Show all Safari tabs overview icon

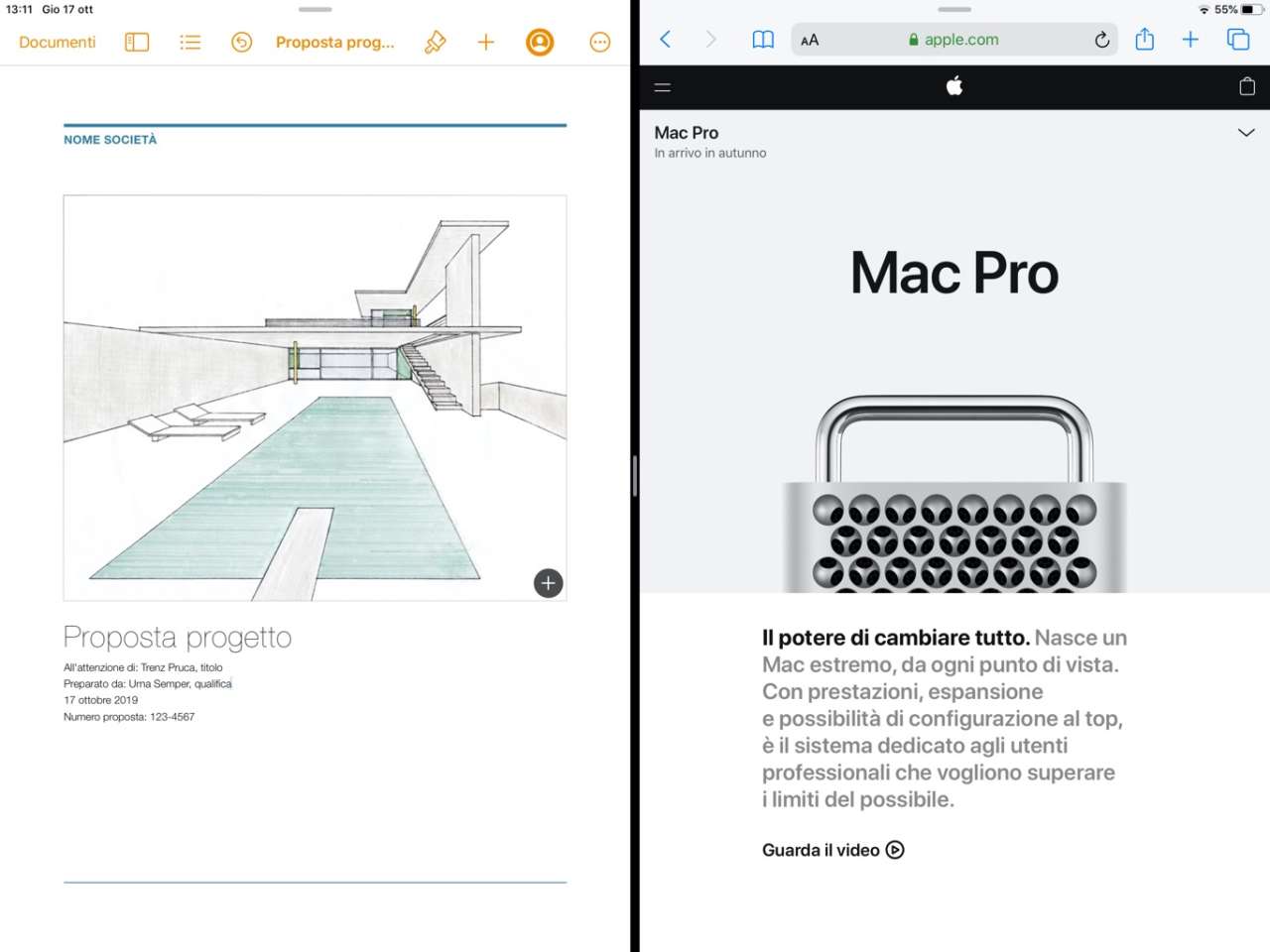point(1238,40)
